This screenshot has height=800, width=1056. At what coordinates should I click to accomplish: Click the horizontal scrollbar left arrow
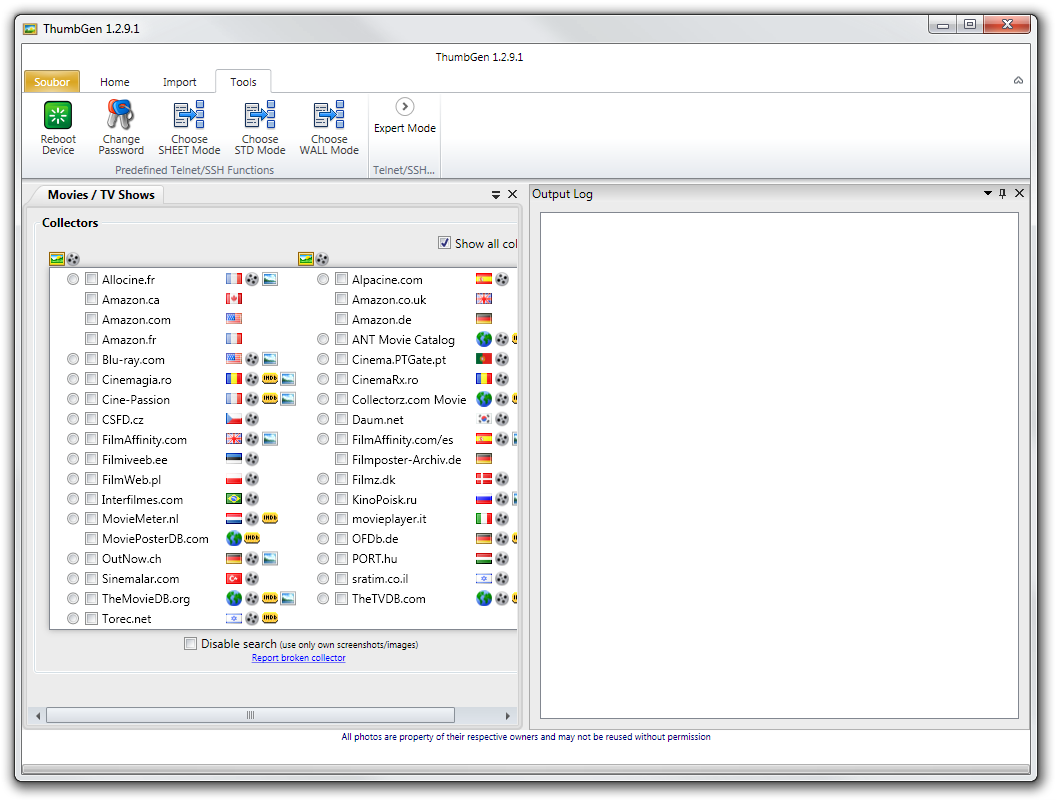38,716
